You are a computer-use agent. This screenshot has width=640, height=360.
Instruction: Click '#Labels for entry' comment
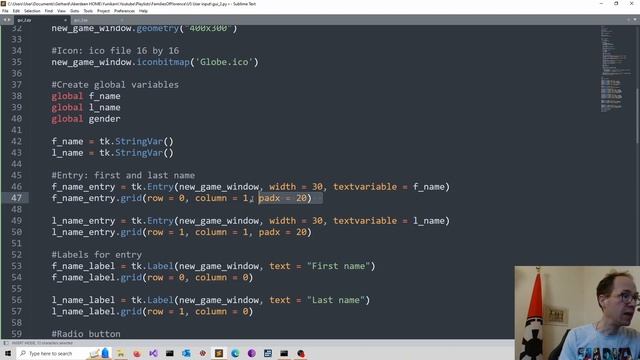(x=97, y=255)
